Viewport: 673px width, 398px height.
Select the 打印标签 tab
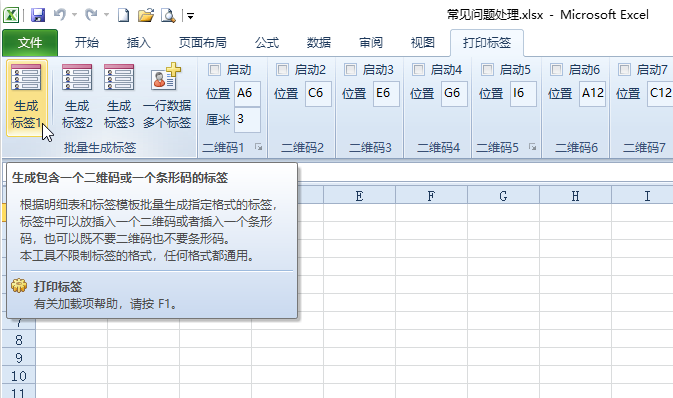coord(487,43)
